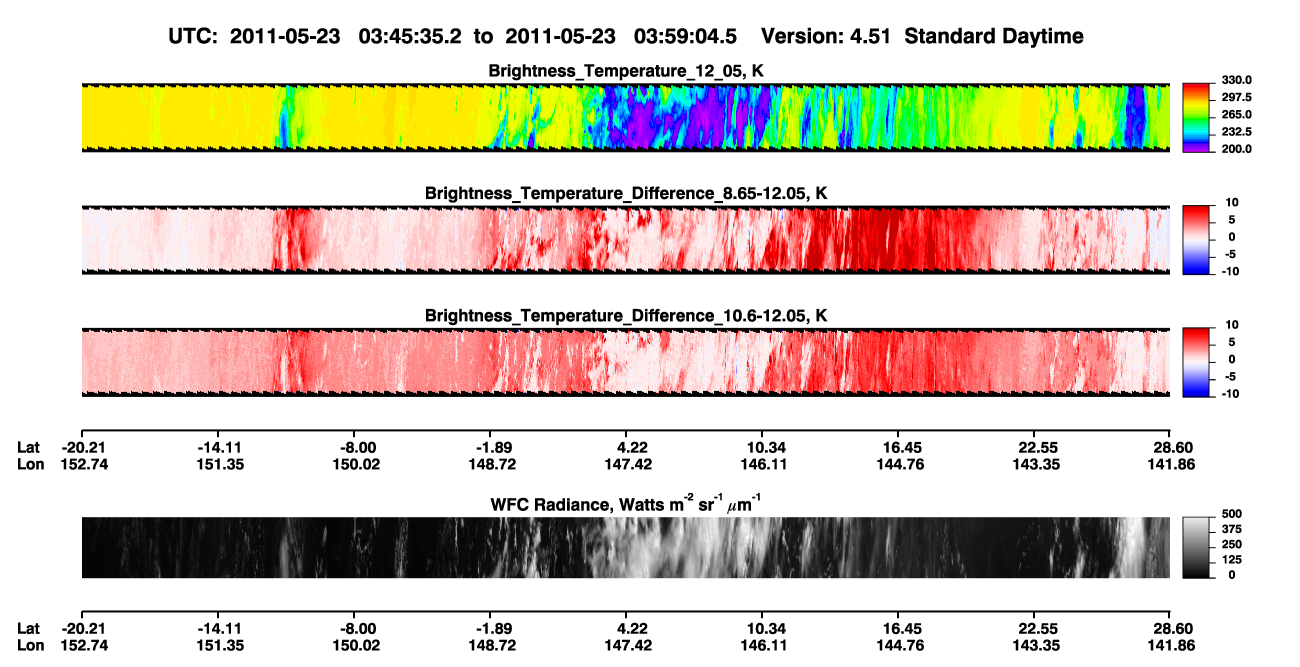Click longitude 148.72 on the axis above WFC title

491,464
